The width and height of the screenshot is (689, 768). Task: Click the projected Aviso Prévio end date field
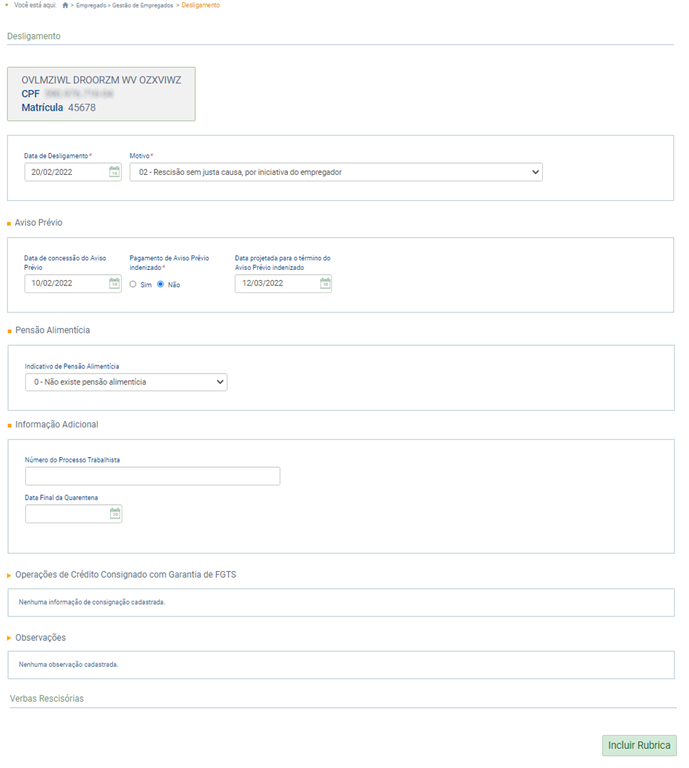(x=276, y=283)
